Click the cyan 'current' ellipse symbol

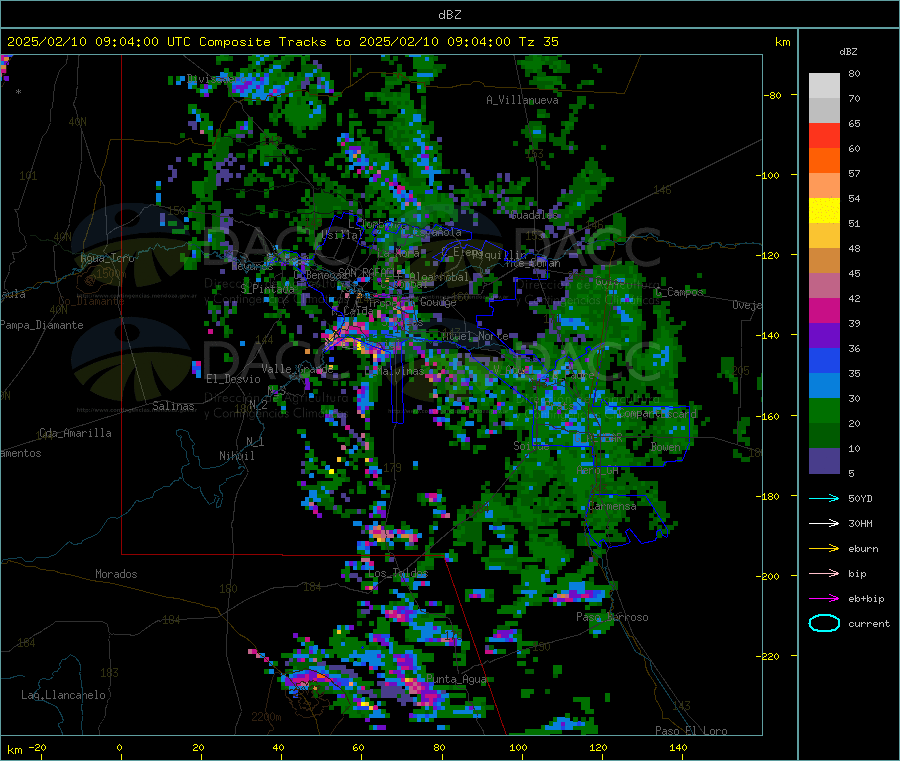pos(824,623)
